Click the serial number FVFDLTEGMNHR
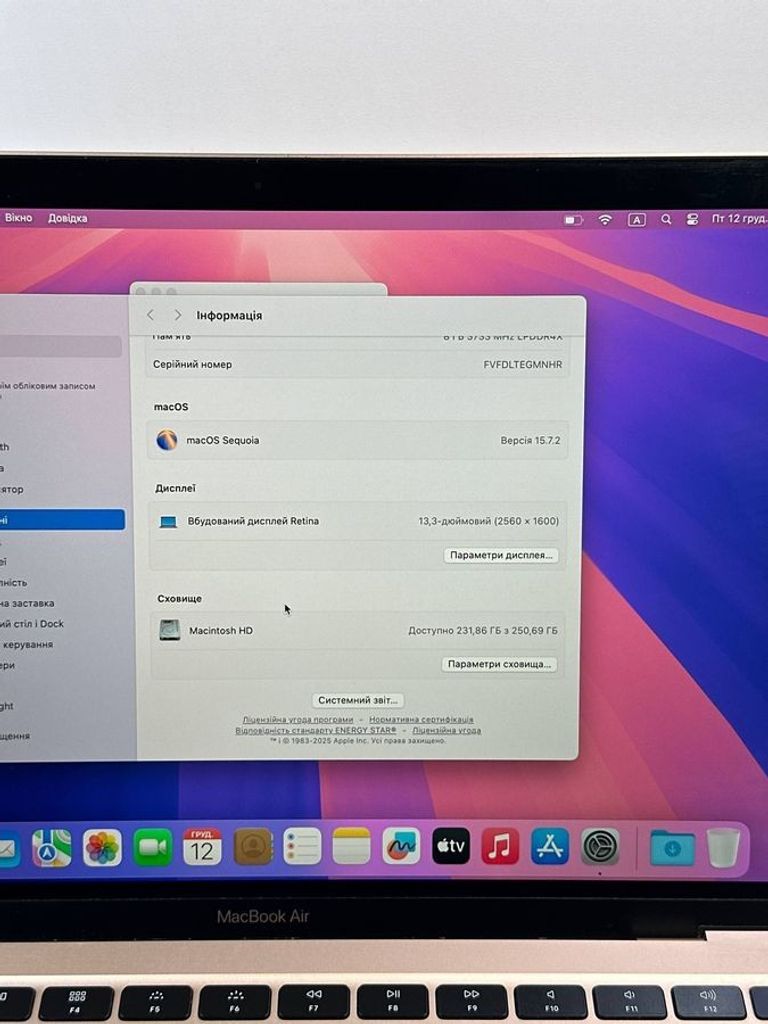This screenshot has height=1024, width=768. click(x=522, y=364)
